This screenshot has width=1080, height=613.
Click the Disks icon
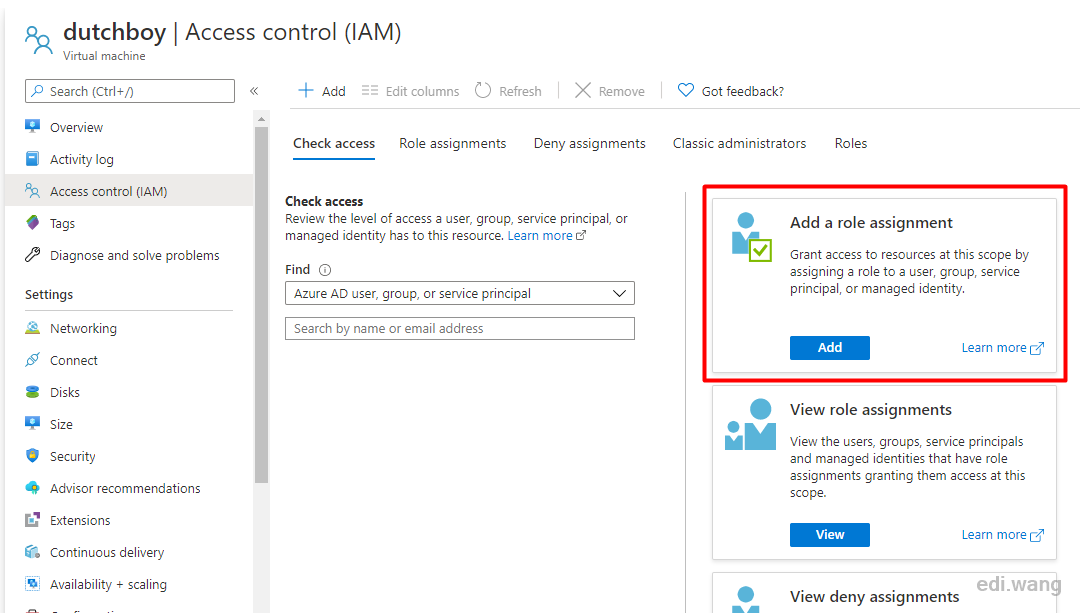32,392
